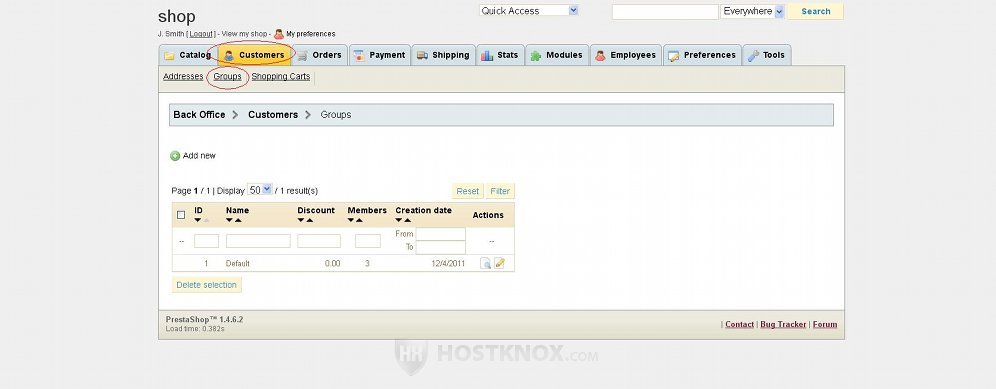Click the Default group name cell
This screenshot has height=389, width=996.
click(x=238, y=263)
